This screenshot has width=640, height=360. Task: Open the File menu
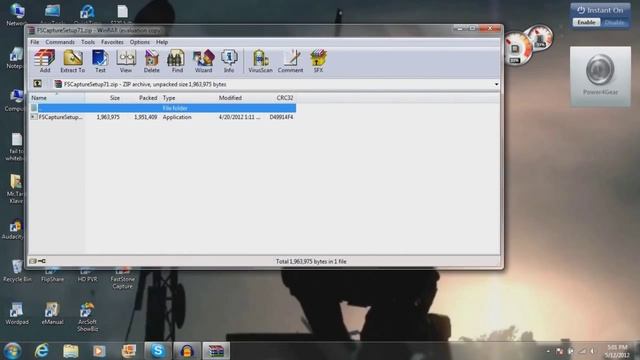35,42
